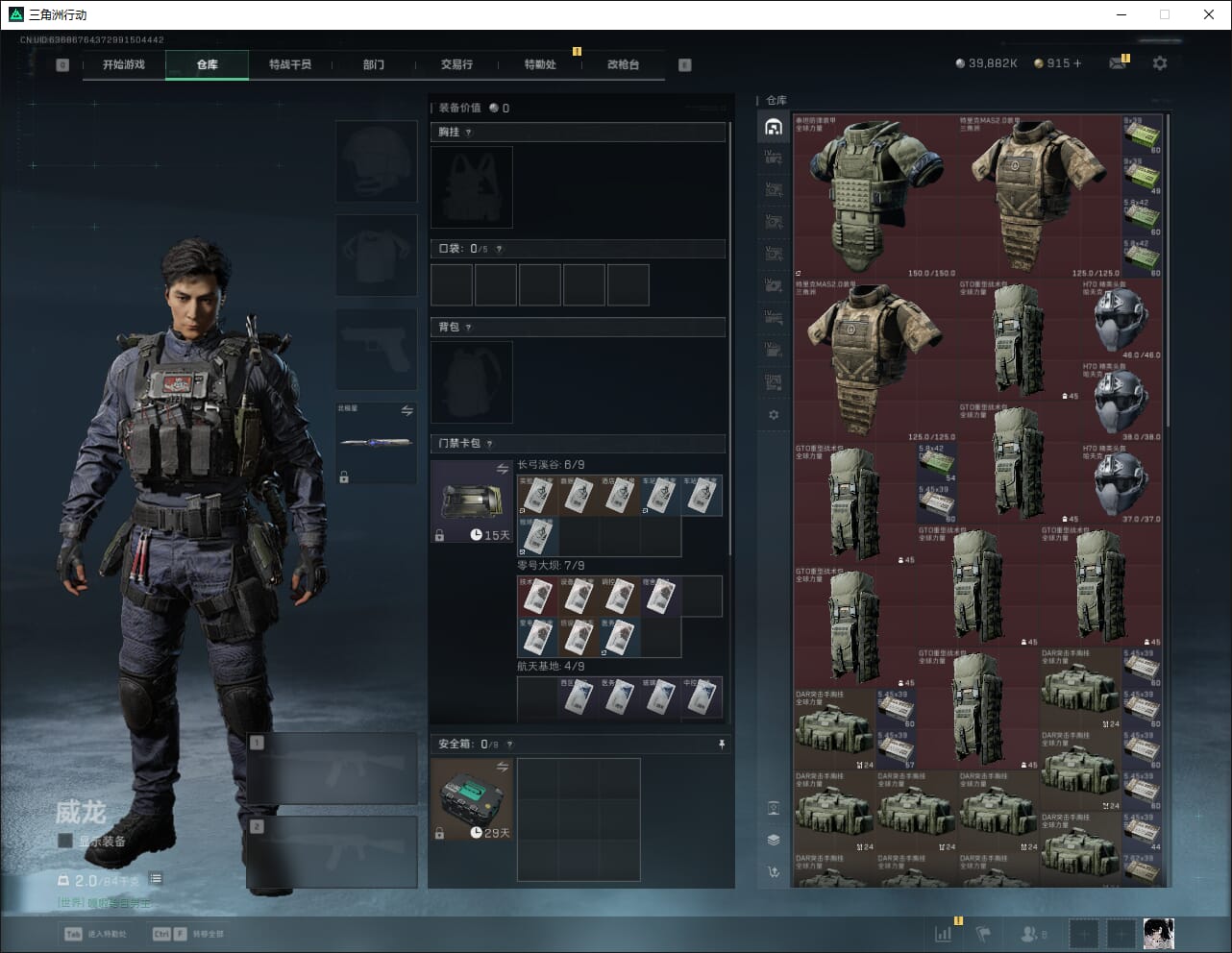This screenshot has width=1232, height=953.
Task: Open the statistics bar chart icon
Action: [945, 934]
